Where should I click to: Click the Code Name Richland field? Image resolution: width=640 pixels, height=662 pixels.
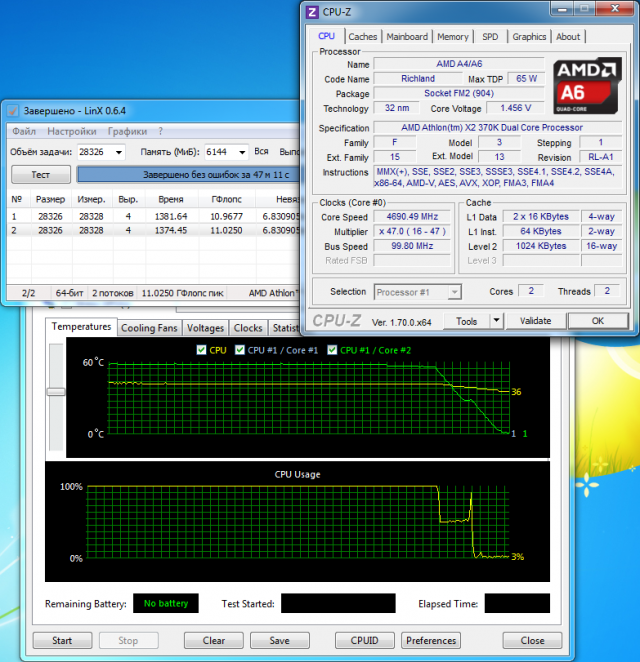point(418,79)
